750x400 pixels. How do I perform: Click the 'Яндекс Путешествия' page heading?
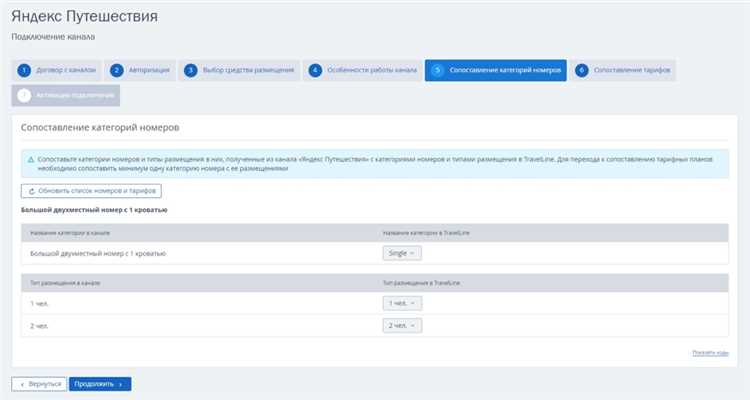pos(84,16)
